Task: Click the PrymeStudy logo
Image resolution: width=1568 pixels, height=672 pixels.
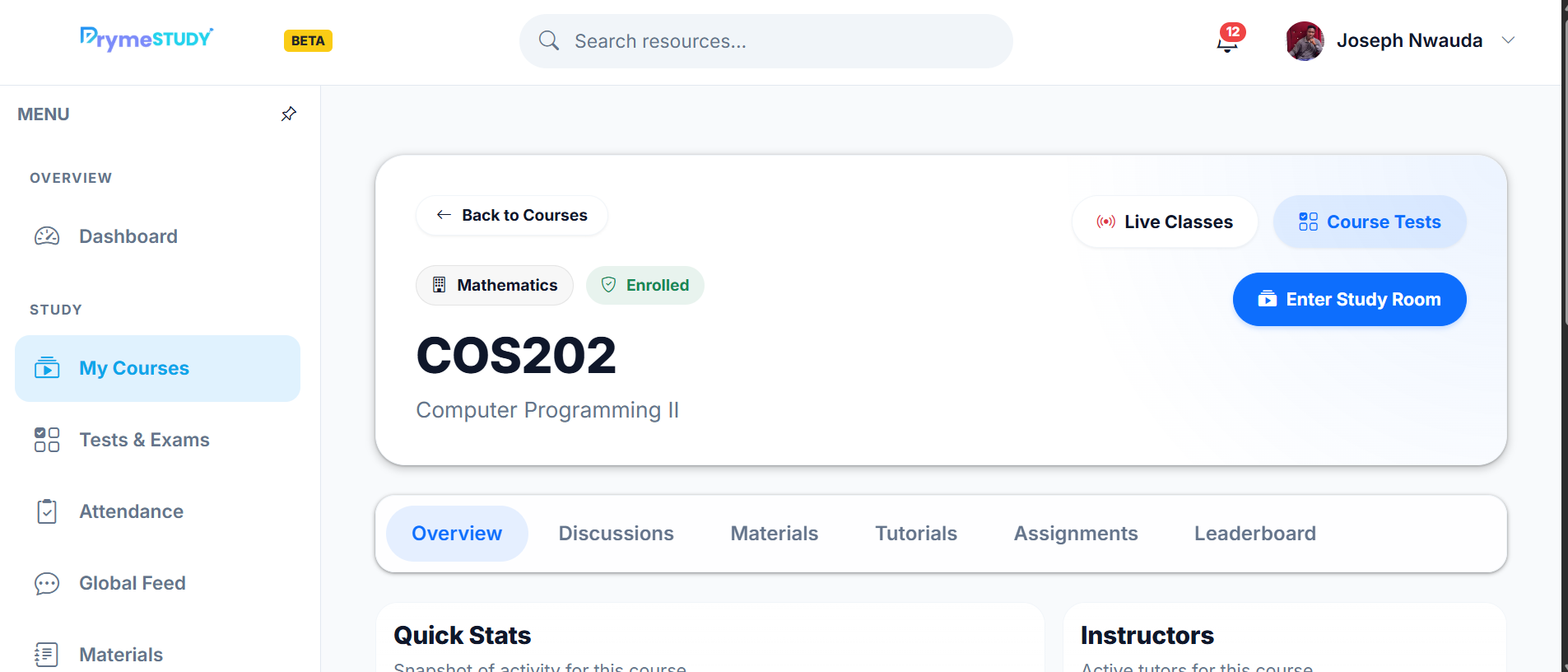Action: (x=147, y=39)
